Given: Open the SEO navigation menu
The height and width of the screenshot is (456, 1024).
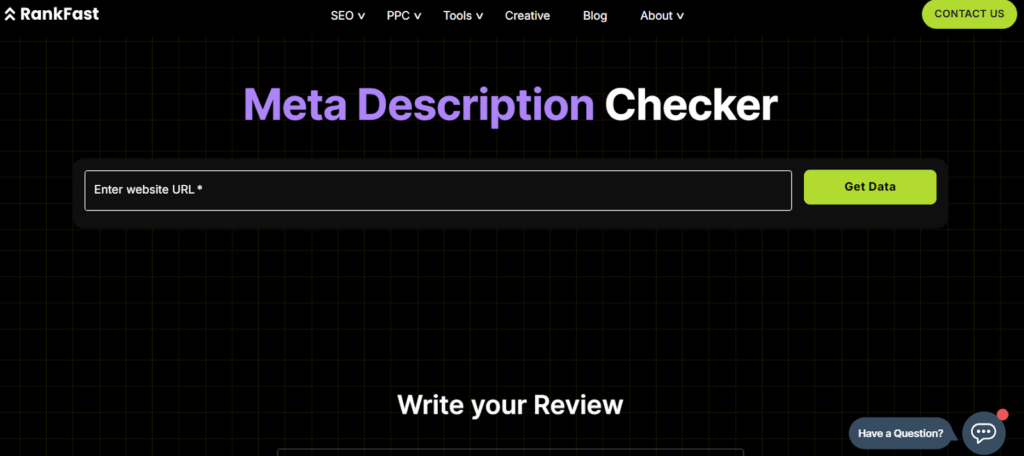Looking at the screenshot, I should tap(342, 16).
